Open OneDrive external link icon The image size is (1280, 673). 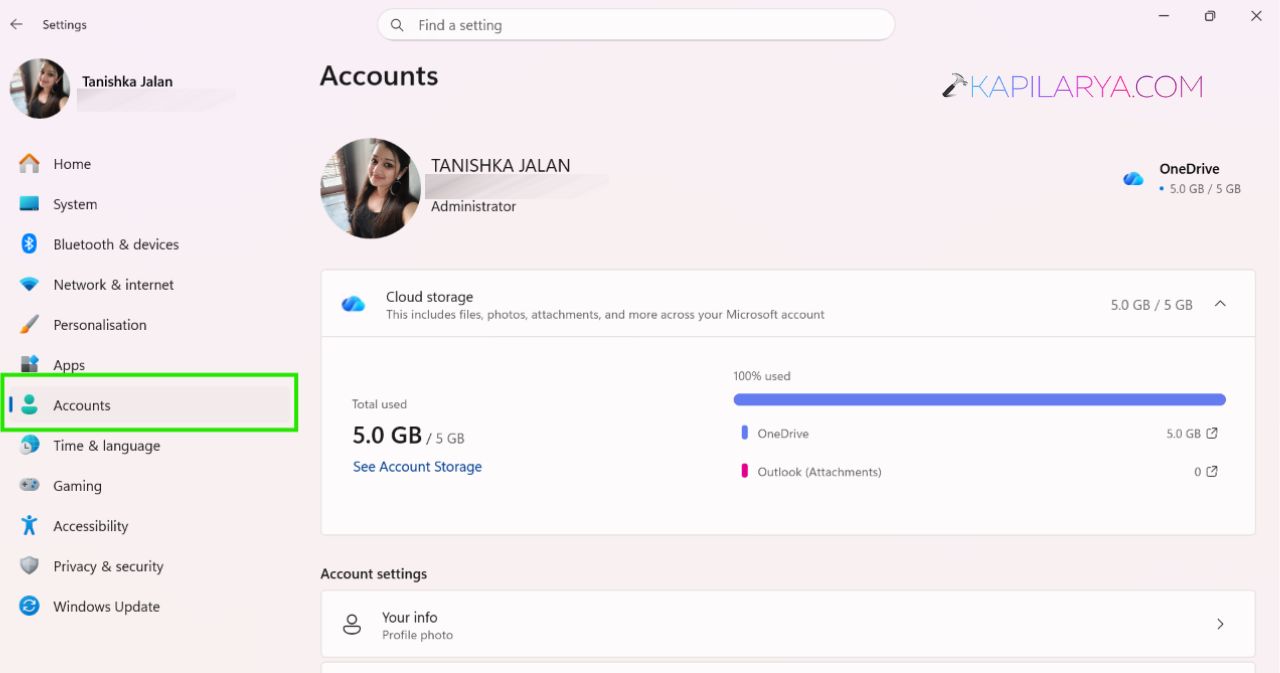click(x=1212, y=433)
